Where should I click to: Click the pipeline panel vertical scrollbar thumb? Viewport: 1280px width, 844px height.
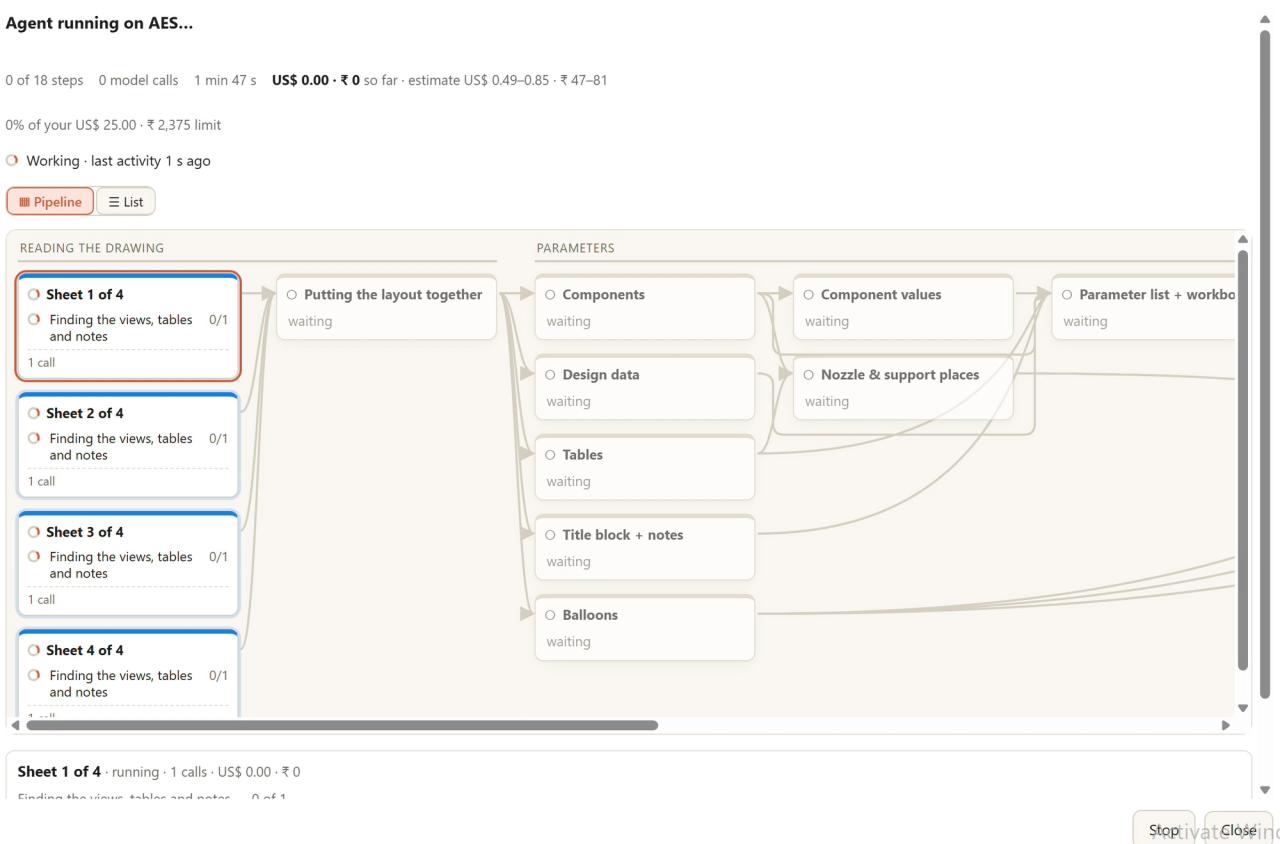pyautogui.click(x=1243, y=460)
